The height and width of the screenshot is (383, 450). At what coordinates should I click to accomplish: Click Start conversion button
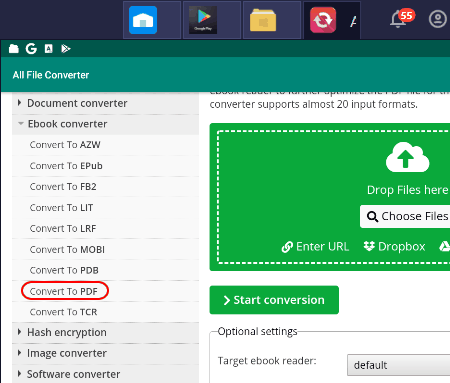274,300
